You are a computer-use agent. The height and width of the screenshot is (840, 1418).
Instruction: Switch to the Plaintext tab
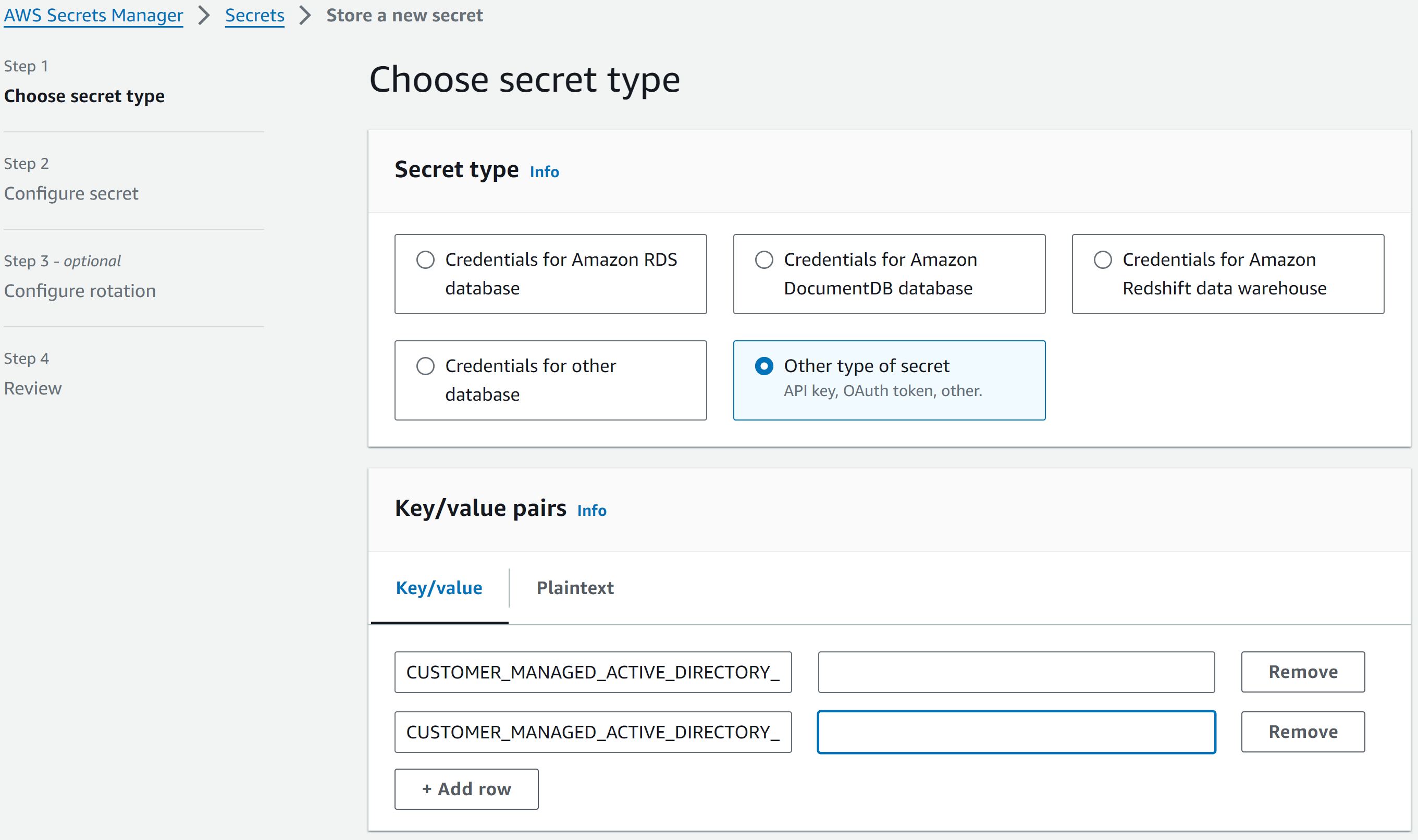tap(575, 588)
